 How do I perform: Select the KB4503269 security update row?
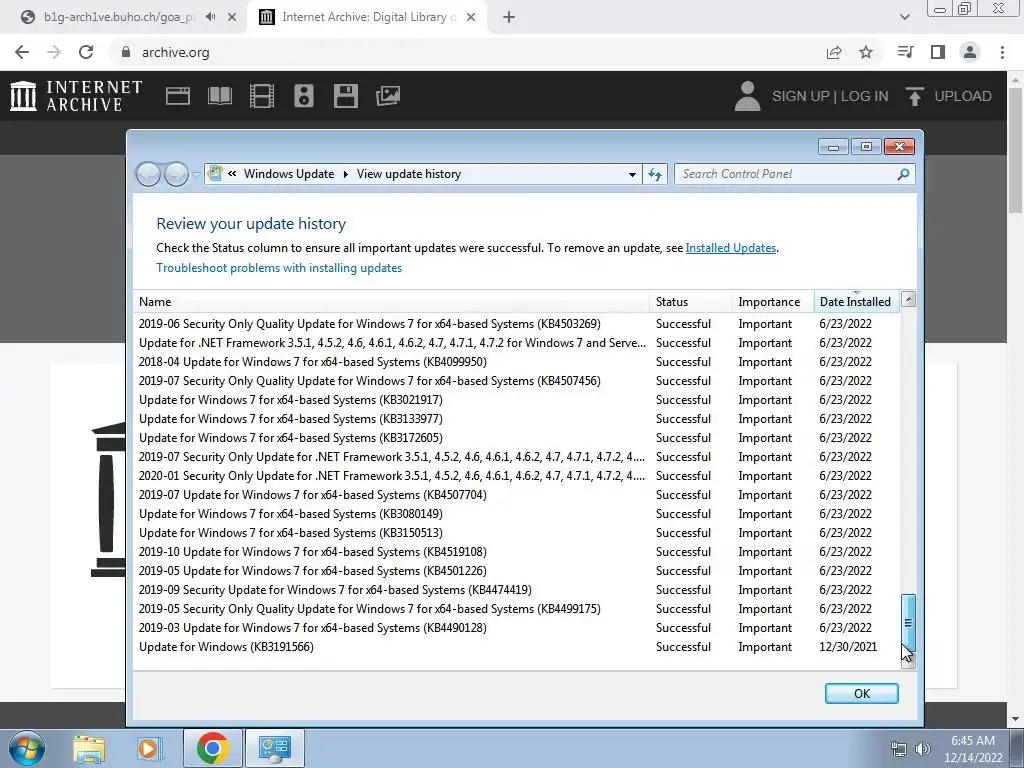point(516,324)
